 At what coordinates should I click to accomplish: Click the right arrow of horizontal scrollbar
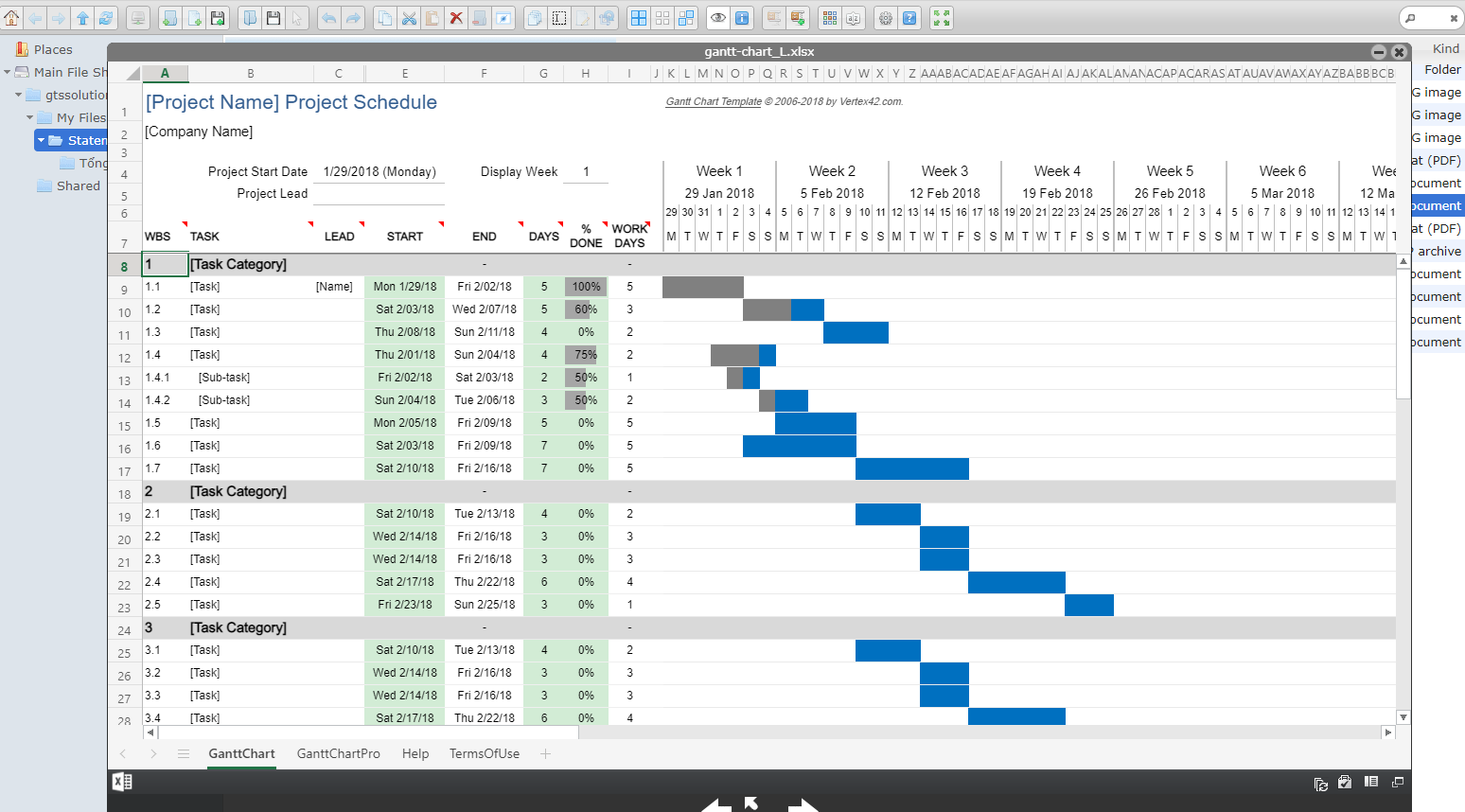(x=1388, y=732)
